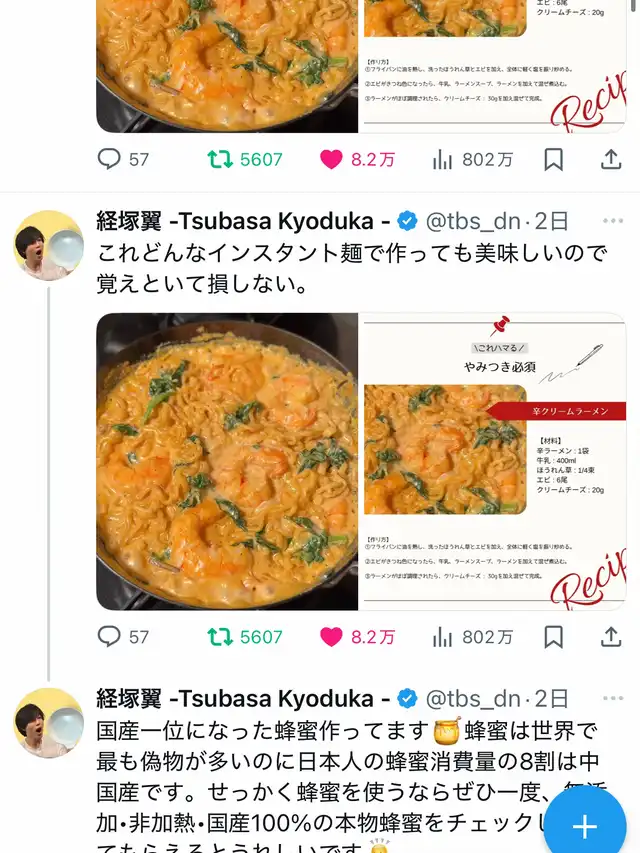Unlike the middle ramen tweet via its heart

[331, 636]
